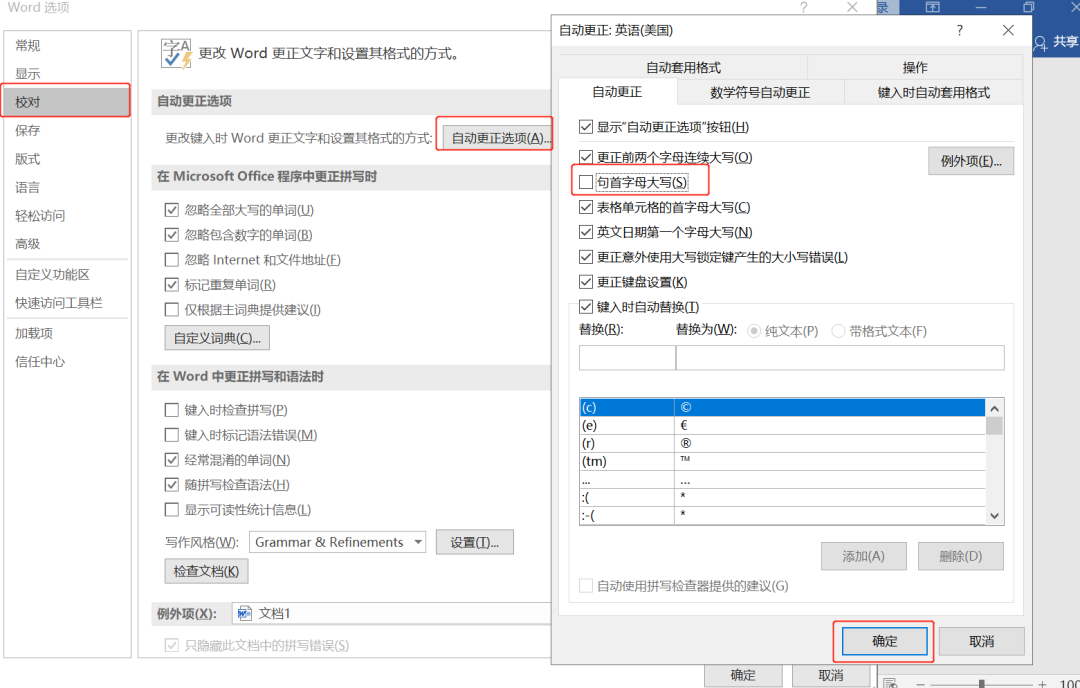The width and height of the screenshot is (1080, 688).
Task: Select 校对 category in sidebar
Action: 67,102
